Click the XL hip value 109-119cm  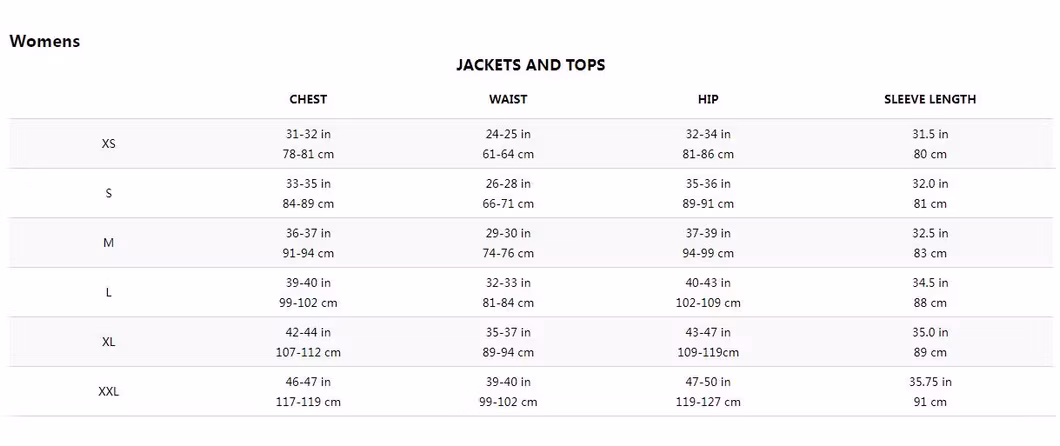coord(708,352)
